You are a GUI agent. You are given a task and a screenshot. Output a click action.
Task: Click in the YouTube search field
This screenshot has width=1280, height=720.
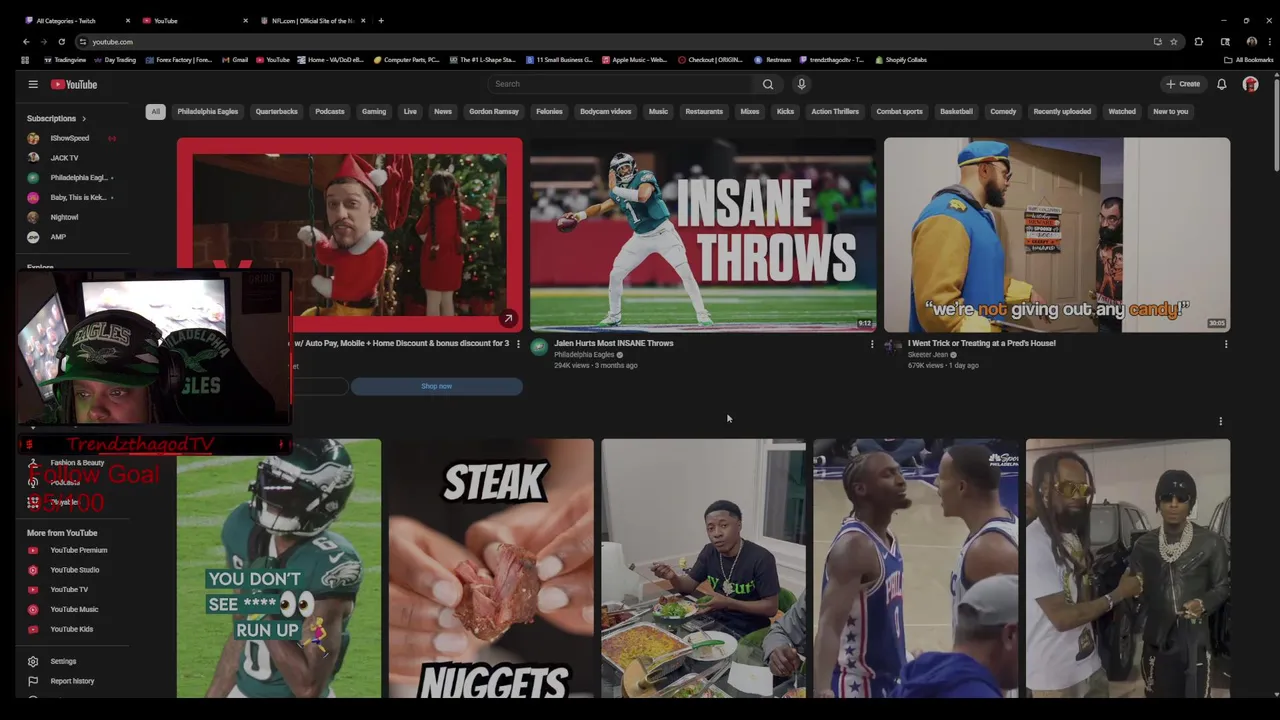point(620,84)
